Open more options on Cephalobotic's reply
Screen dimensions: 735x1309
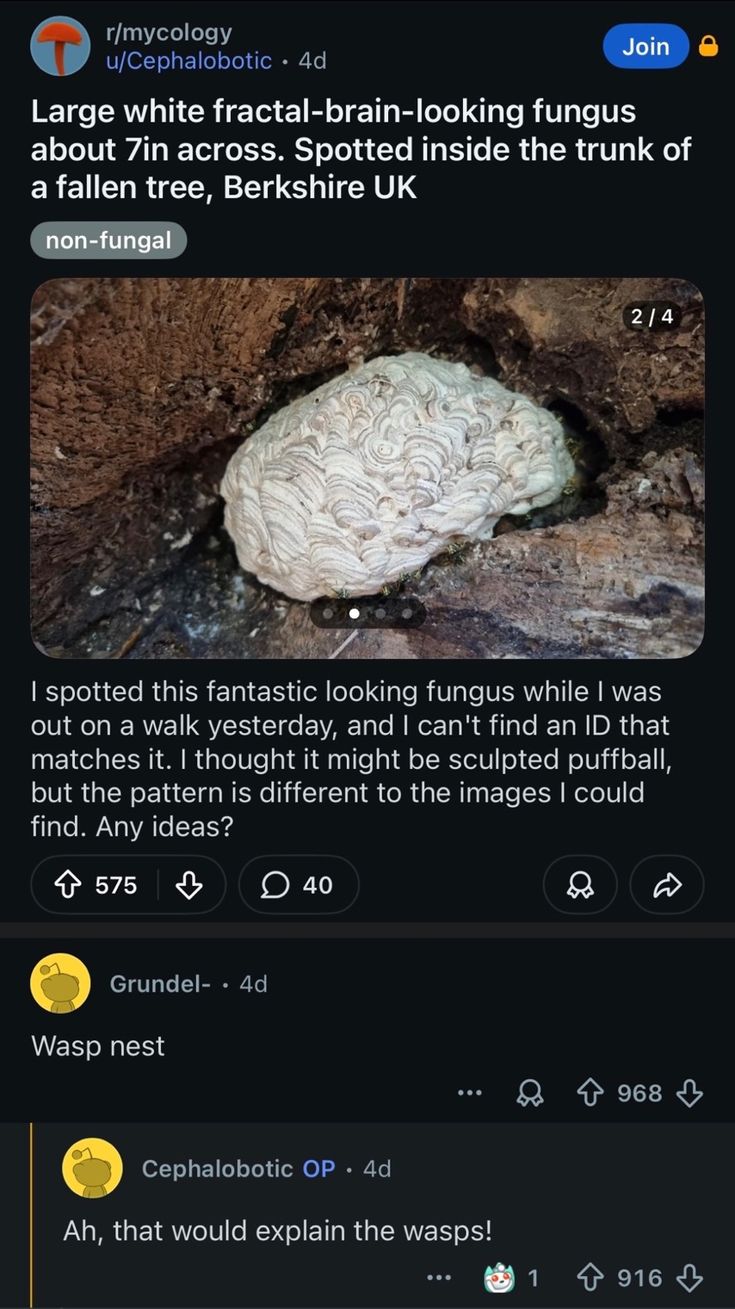(x=437, y=1277)
